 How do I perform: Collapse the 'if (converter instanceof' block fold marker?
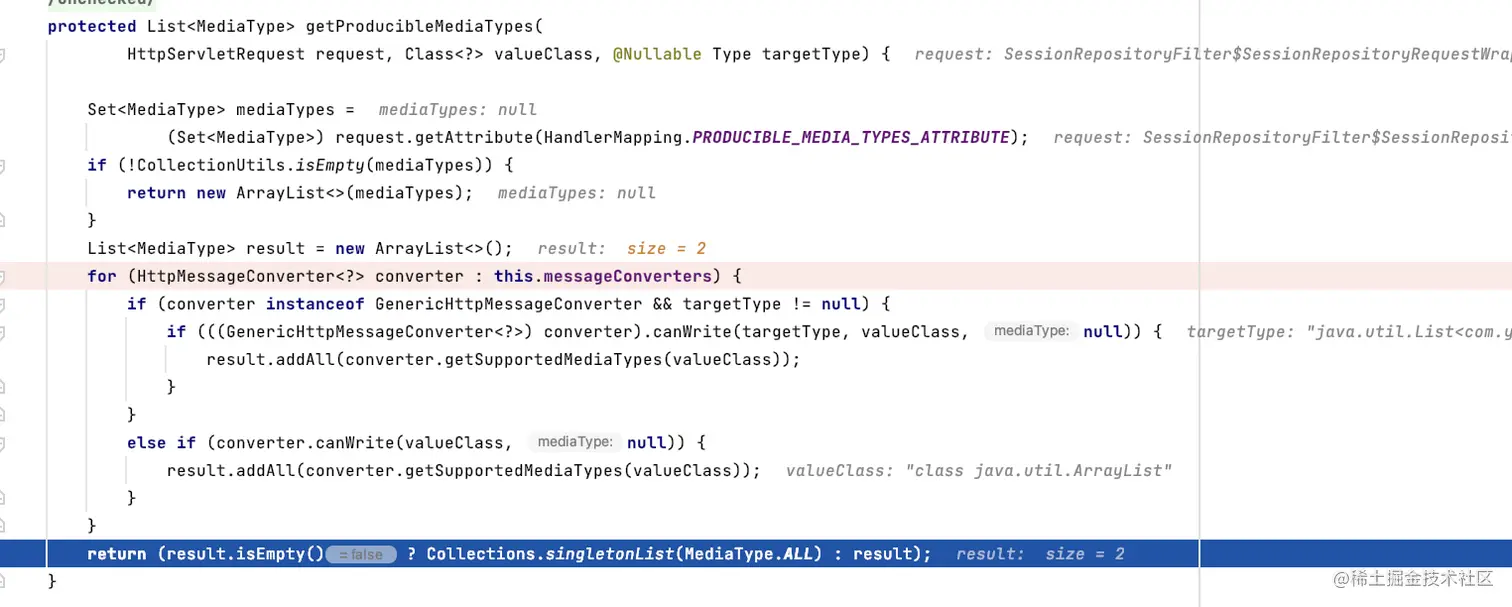(x=2, y=304)
